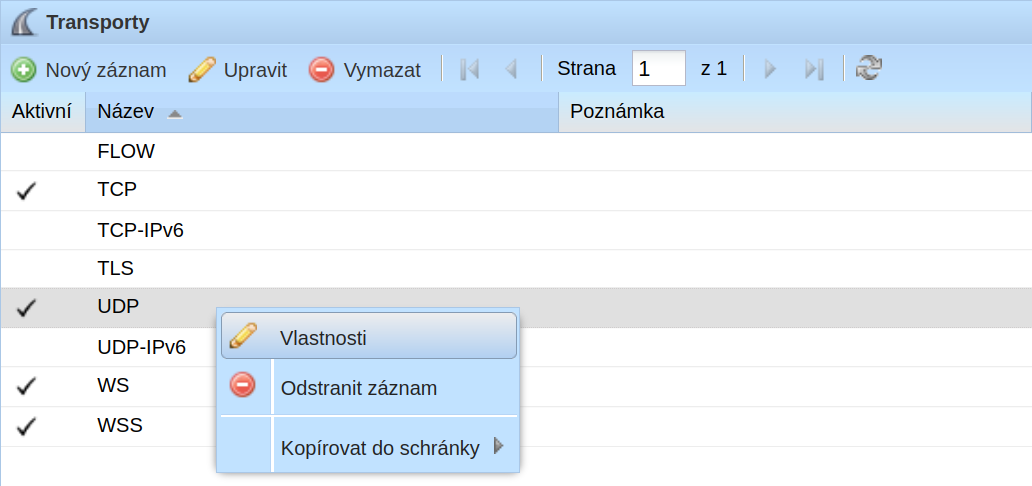Image resolution: width=1032 pixels, height=486 pixels.
Task: Toggle the active checkmark for UDP row
Action: pyautogui.click(x=26, y=308)
